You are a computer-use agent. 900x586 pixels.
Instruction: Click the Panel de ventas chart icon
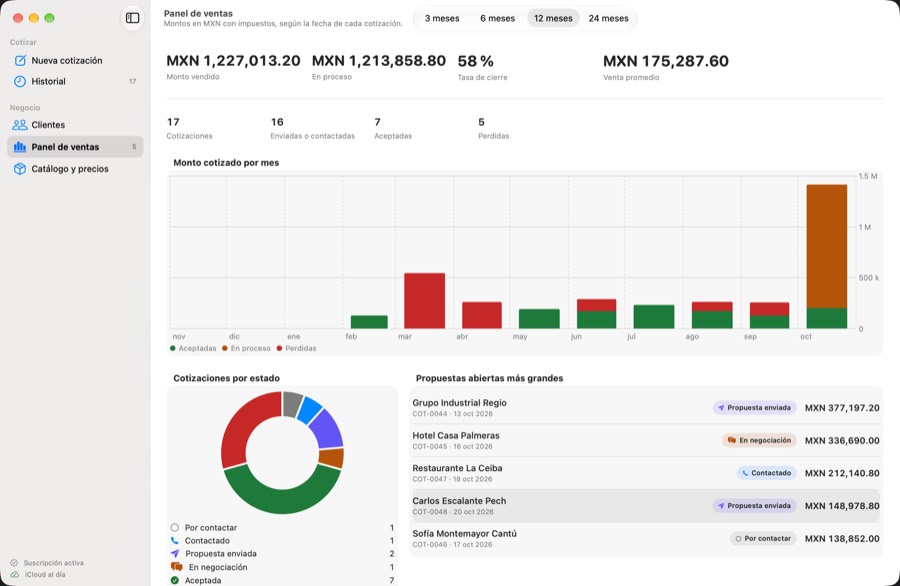(x=20, y=147)
